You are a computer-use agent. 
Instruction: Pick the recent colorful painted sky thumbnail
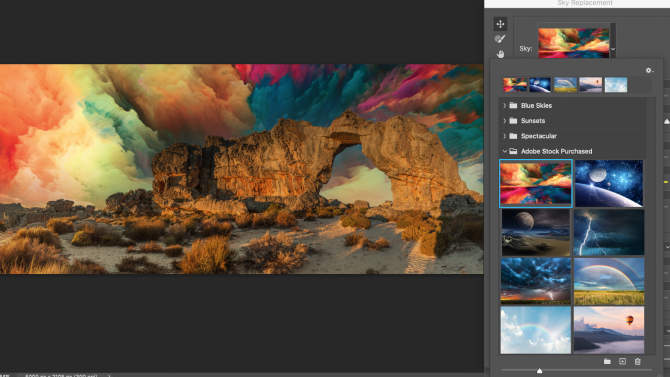pos(515,85)
